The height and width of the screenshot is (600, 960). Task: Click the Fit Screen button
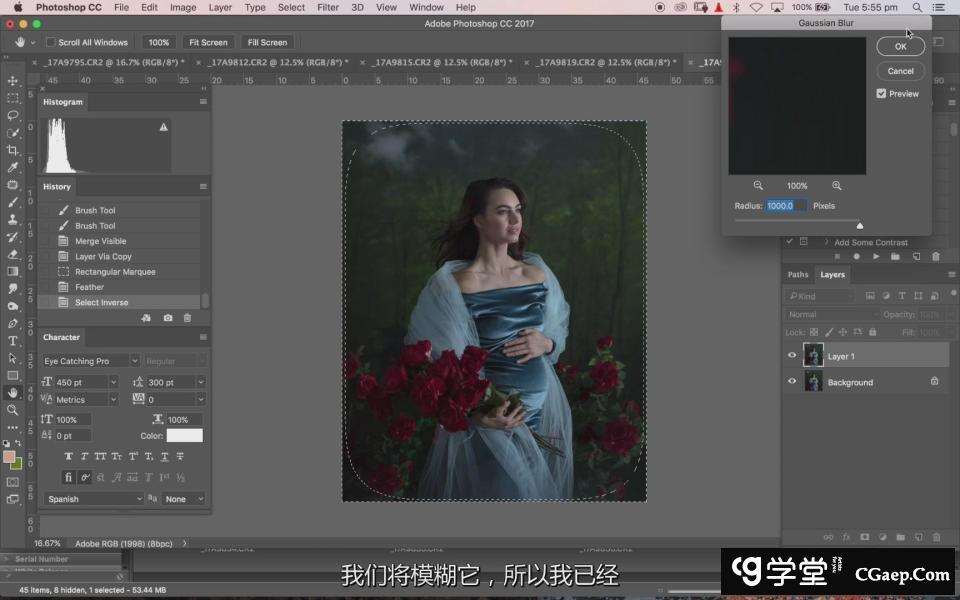[x=208, y=43]
